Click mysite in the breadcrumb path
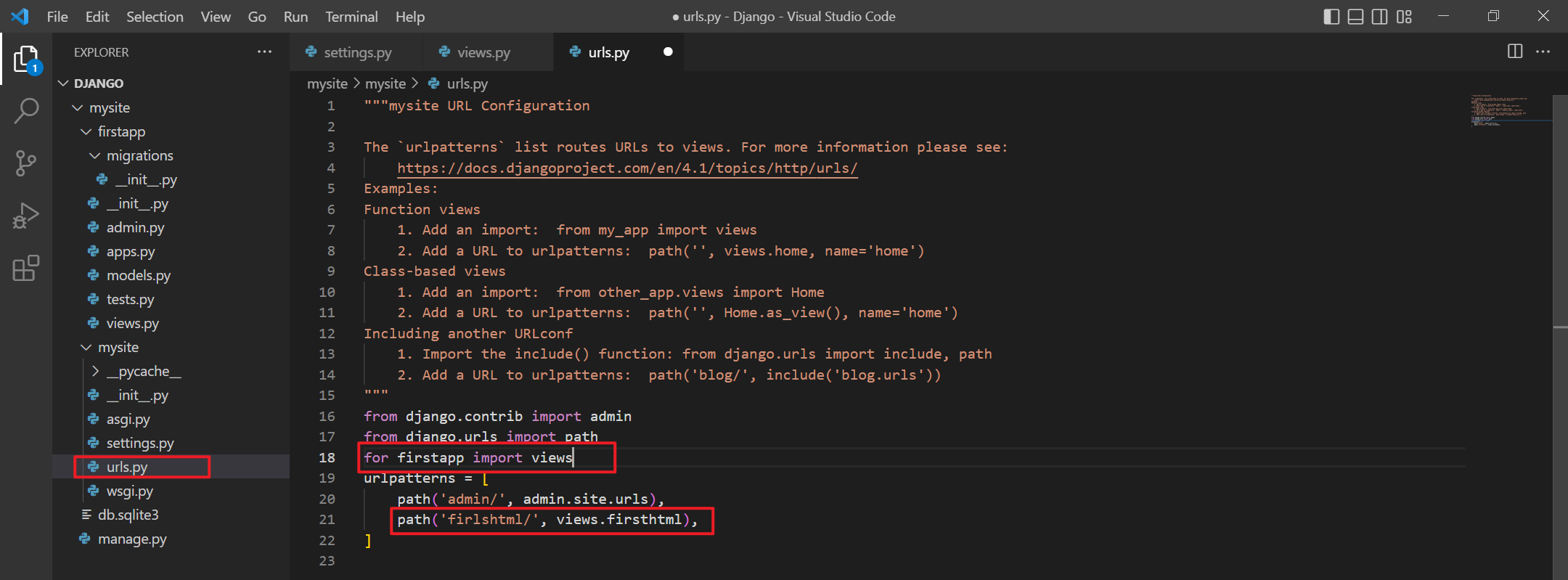 [x=327, y=83]
